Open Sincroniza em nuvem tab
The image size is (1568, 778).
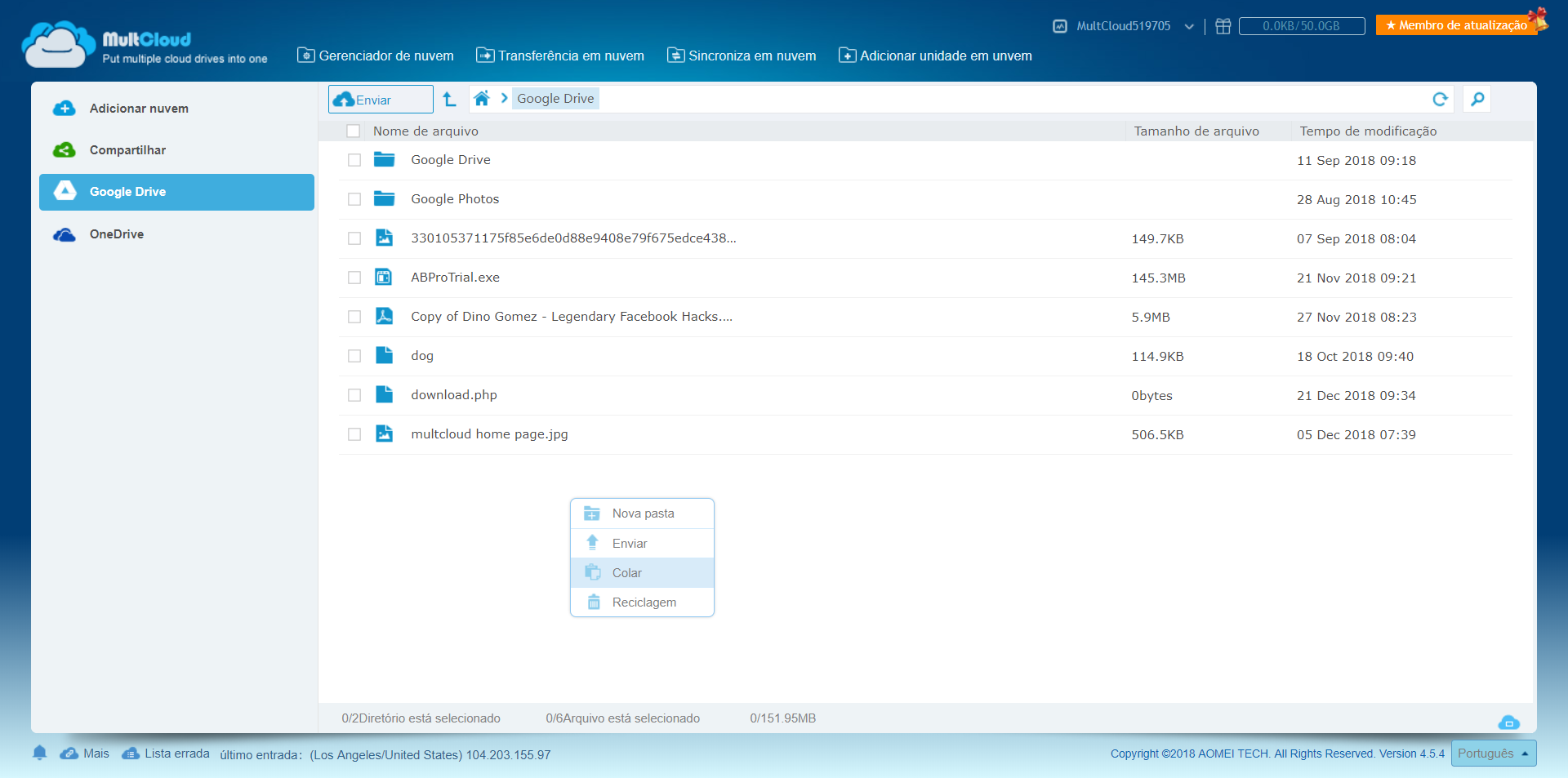pyautogui.click(x=742, y=56)
